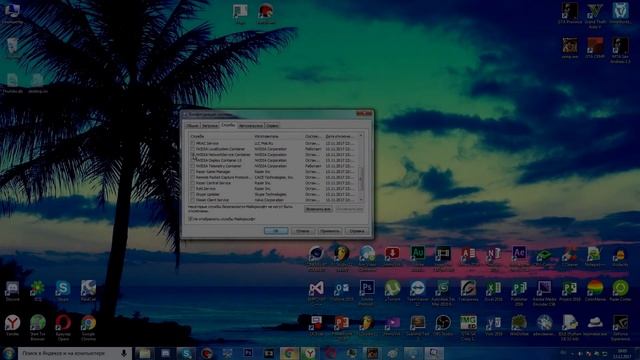The width and height of the screenshot is (640, 360).
Task: Open Skype from the taskbar
Action: click(186, 353)
